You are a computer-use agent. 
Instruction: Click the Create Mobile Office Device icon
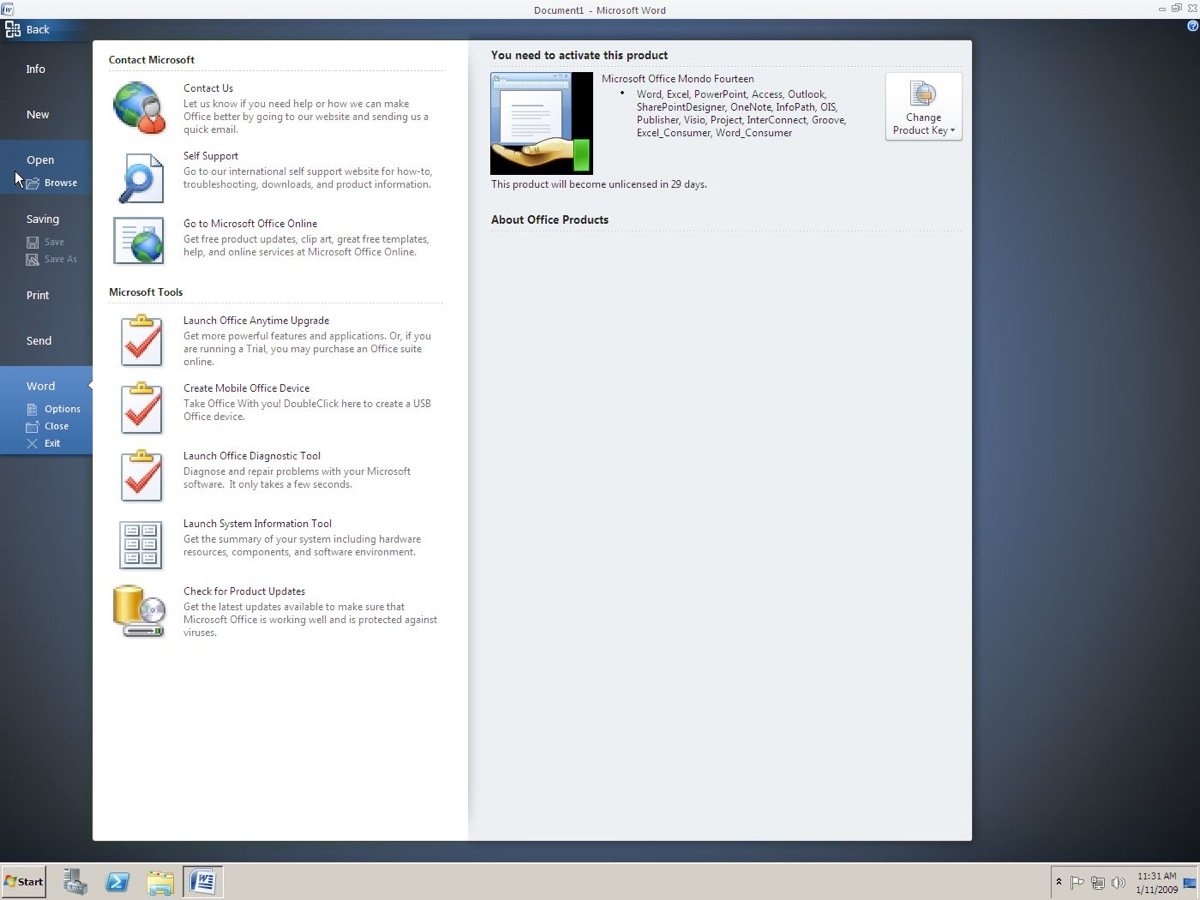[x=141, y=408]
